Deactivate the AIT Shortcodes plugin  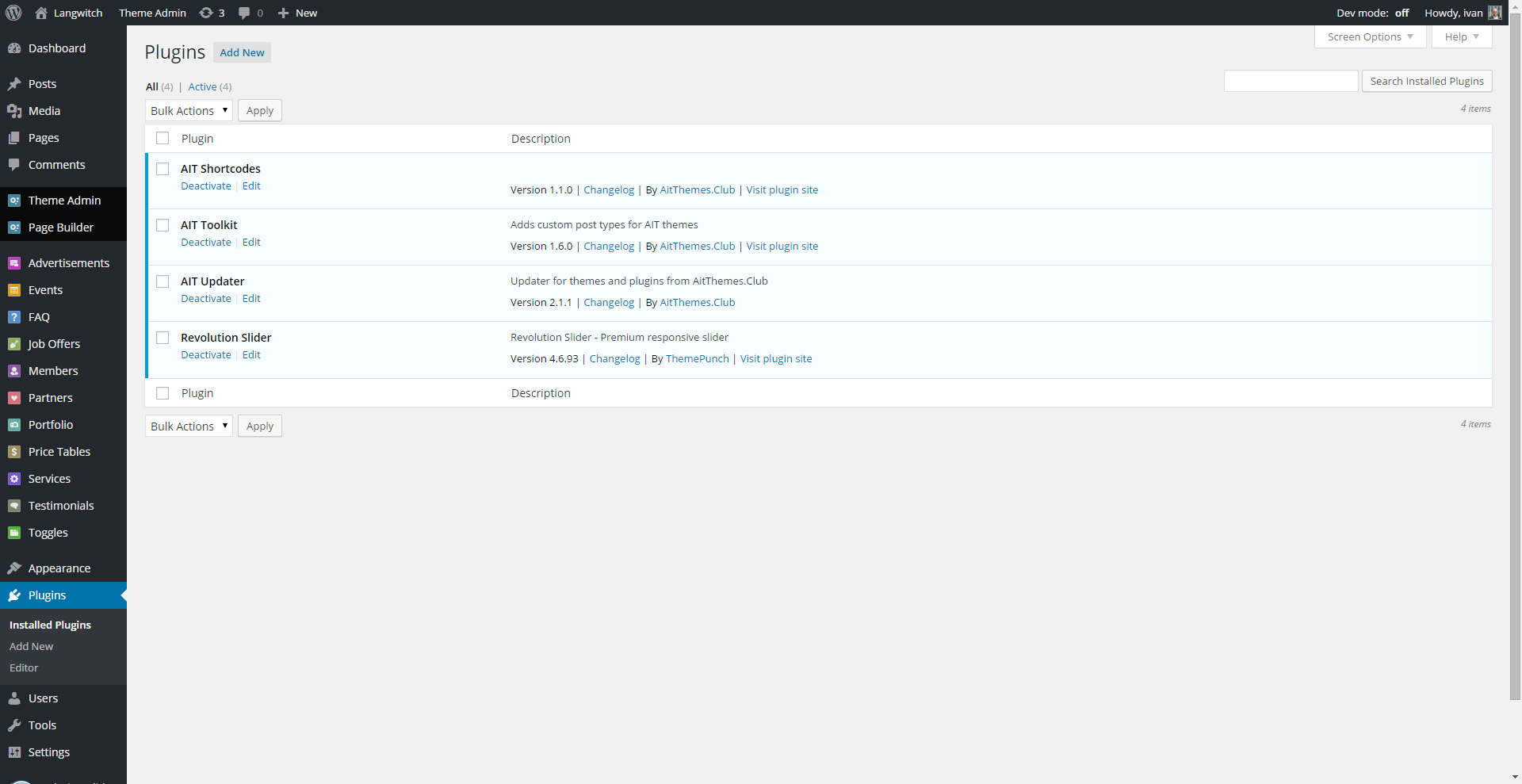pos(206,185)
